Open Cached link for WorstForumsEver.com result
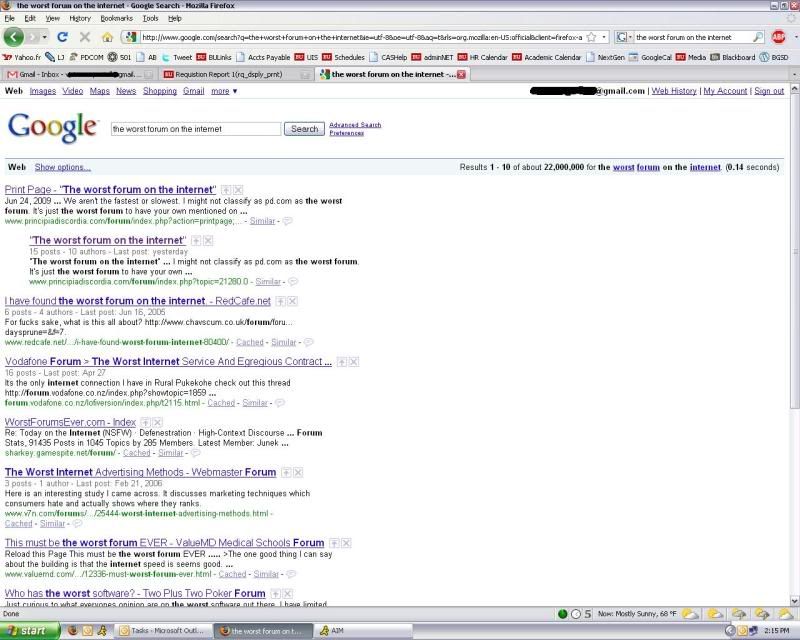This screenshot has width=800, height=640. 137,453
